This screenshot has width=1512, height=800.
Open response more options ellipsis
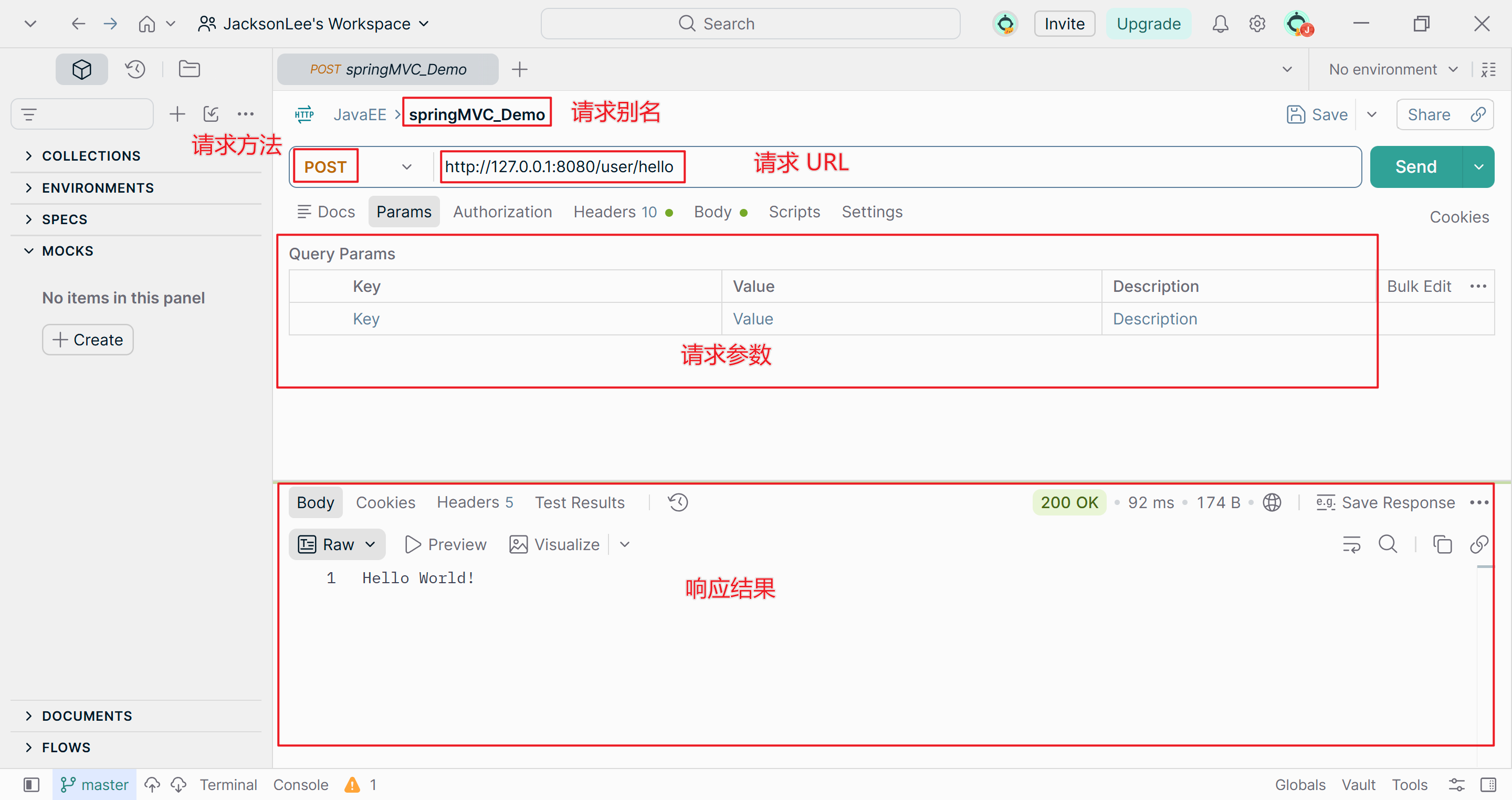point(1479,502)
